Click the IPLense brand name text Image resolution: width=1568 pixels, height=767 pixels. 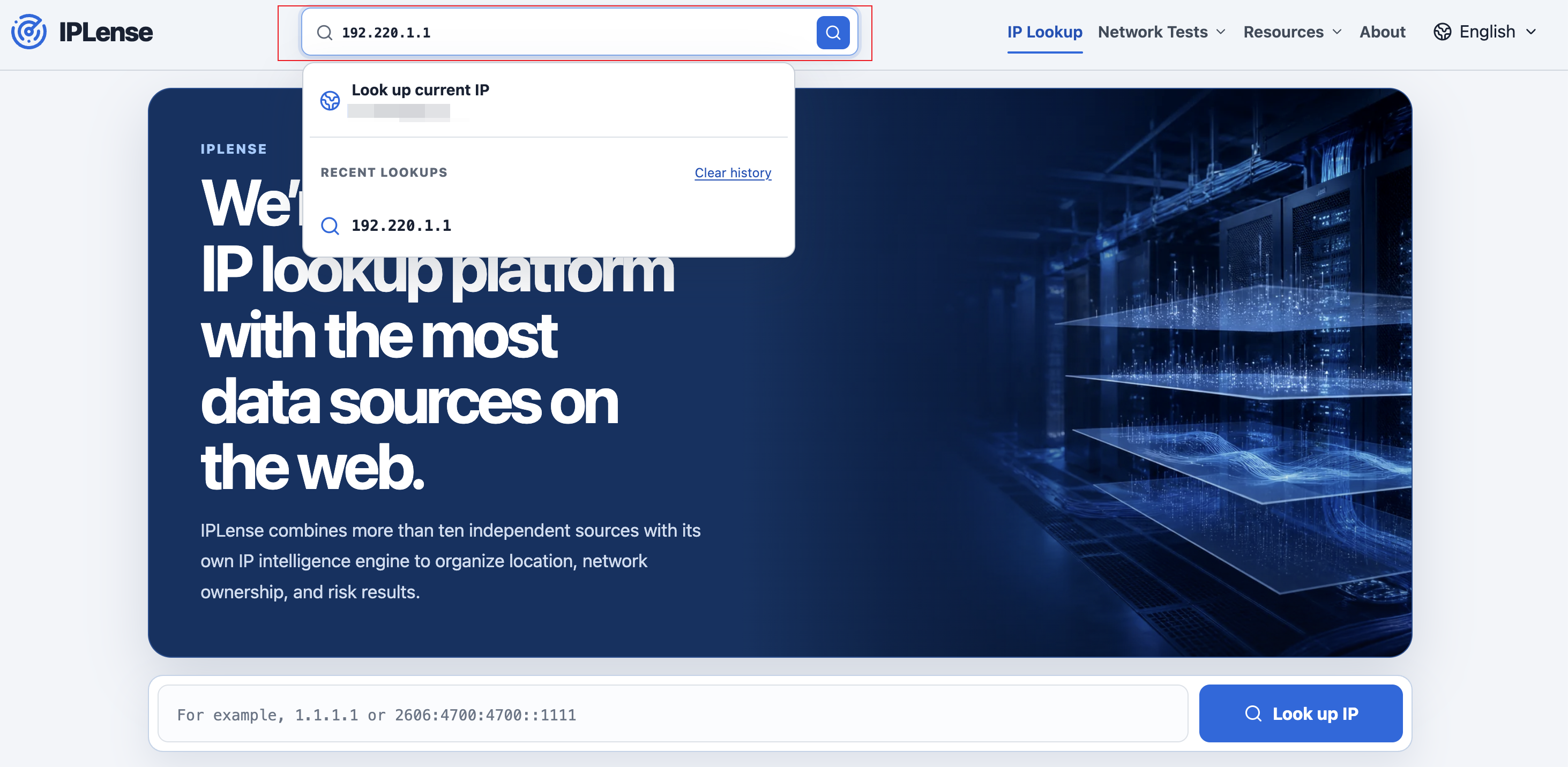pos(106,32)
